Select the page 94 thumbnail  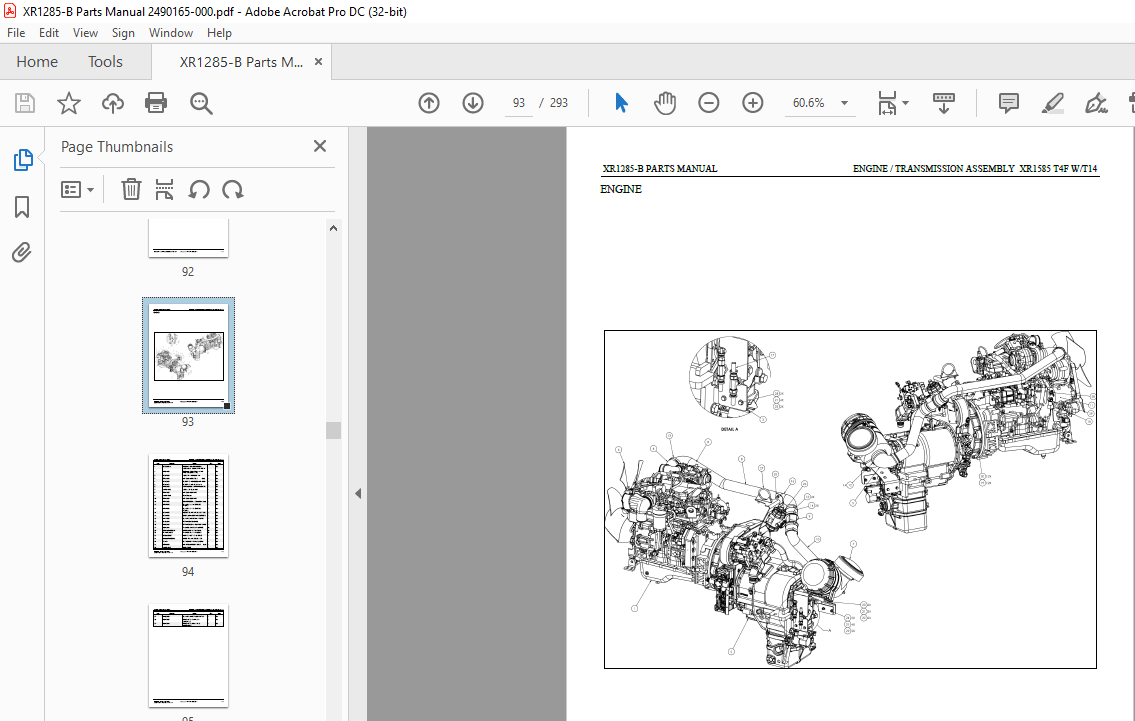(188, 506)
